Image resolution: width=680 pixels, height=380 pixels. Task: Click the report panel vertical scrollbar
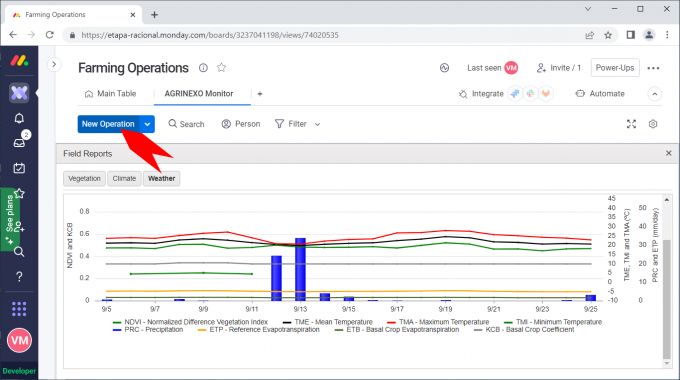667,299
